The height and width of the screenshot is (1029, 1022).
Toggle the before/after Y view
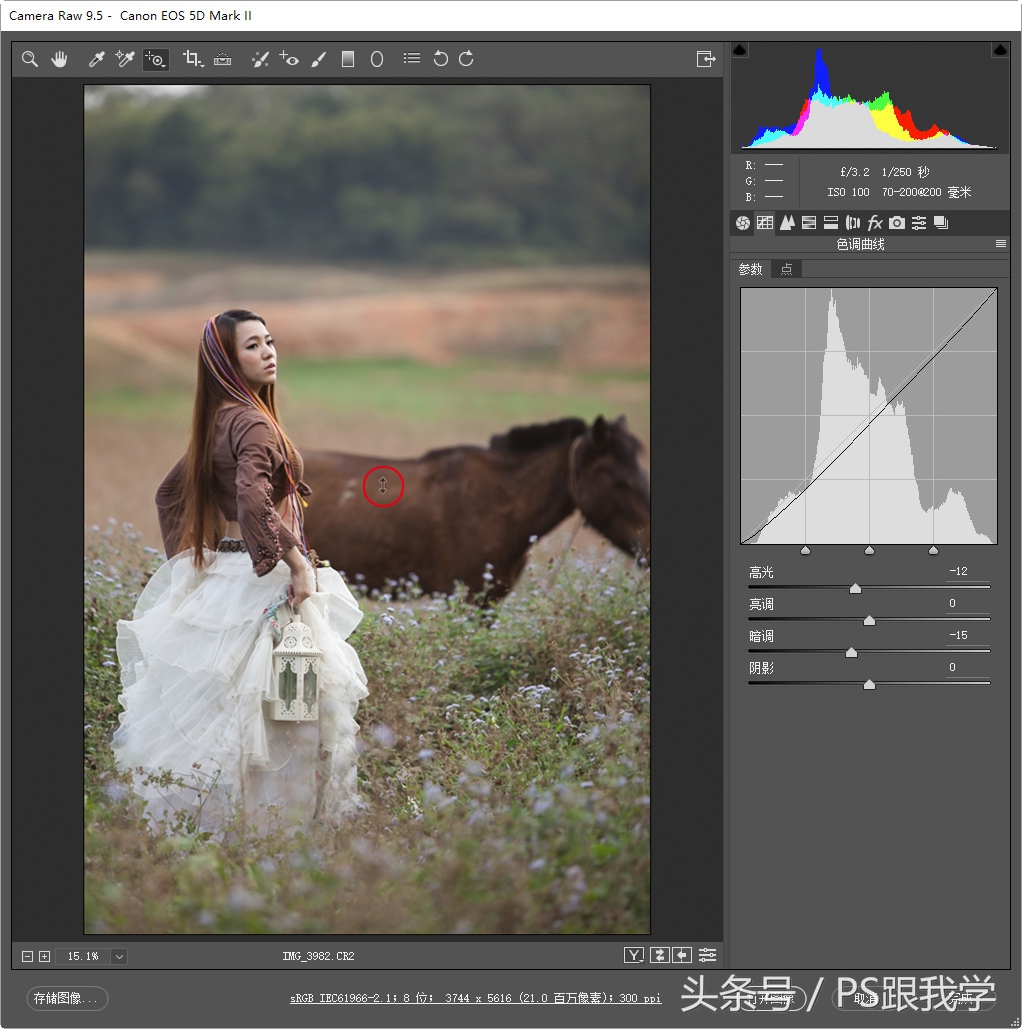(633, 955)
